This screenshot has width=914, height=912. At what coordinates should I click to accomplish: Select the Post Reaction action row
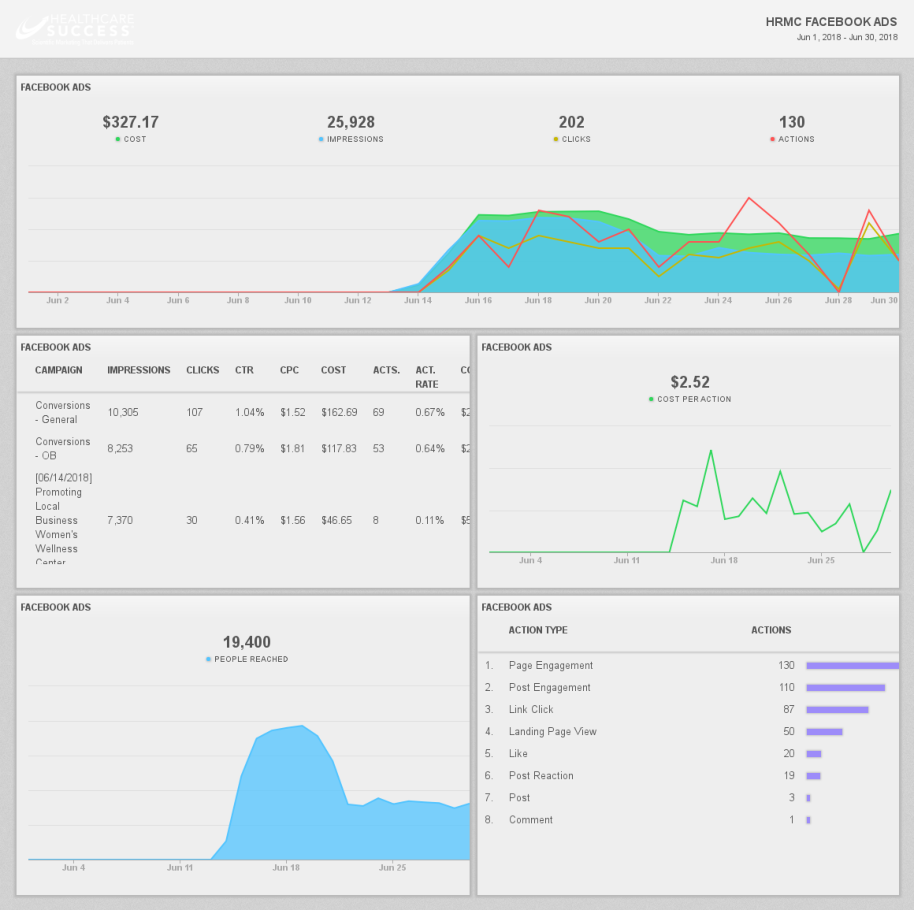click(688, 776)
